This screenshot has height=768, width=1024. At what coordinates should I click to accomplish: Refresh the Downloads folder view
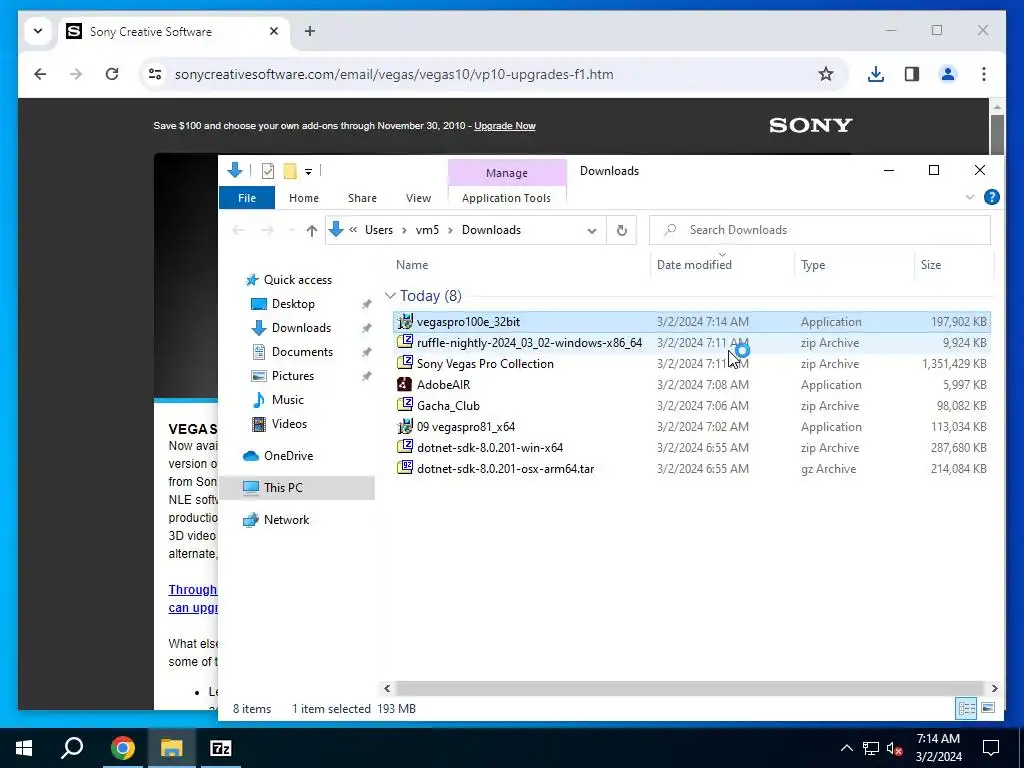[x=622, y=230]
